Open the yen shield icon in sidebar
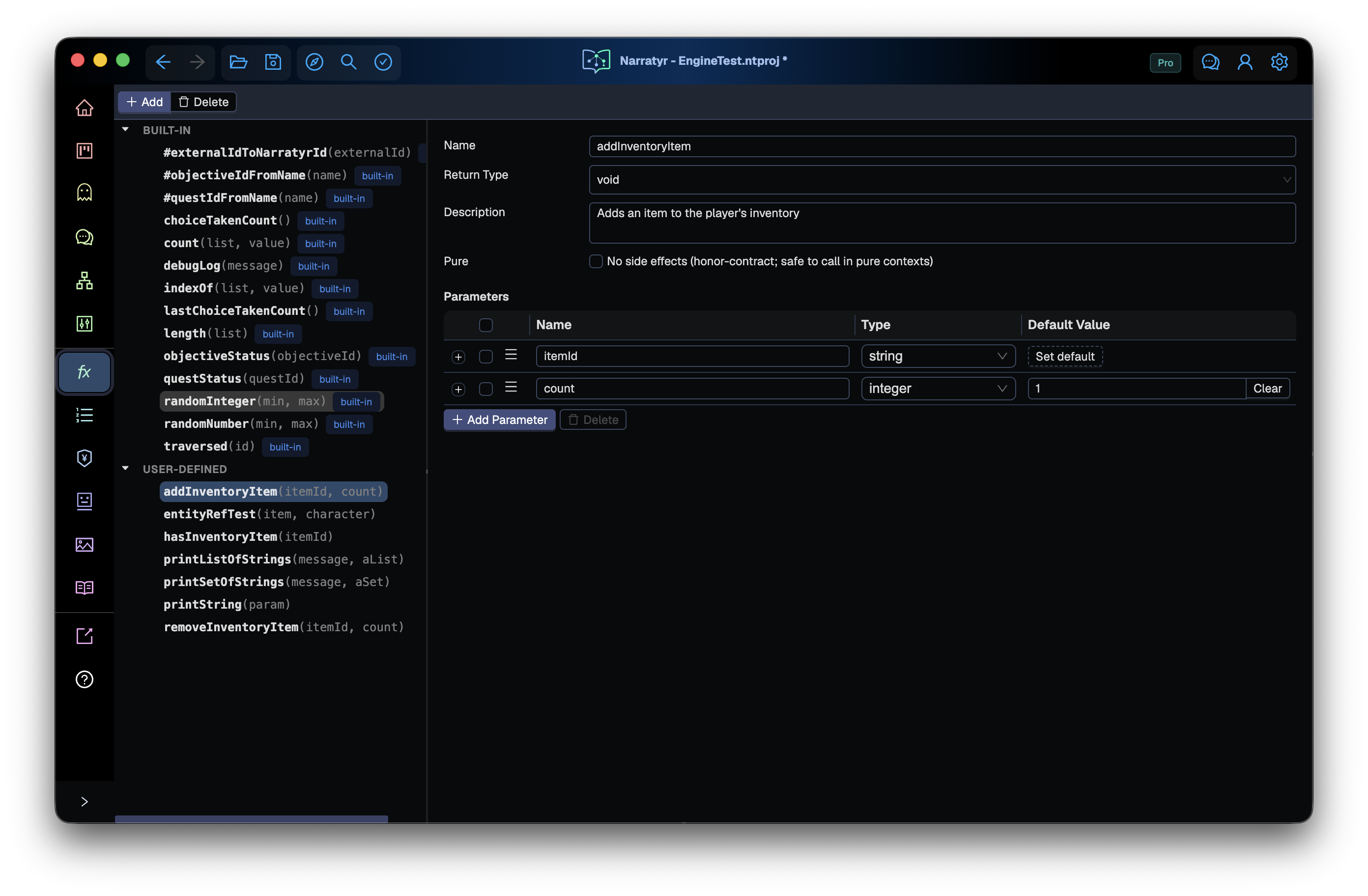This screenshot has width=1368, height=896. coord(85,458)
